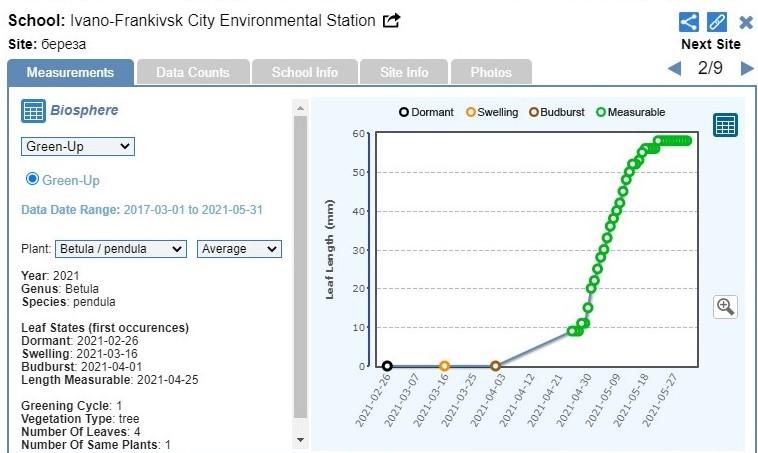758x453 pixels.
Task: Click the share icon in top right
Action: [x=689, y=22]
